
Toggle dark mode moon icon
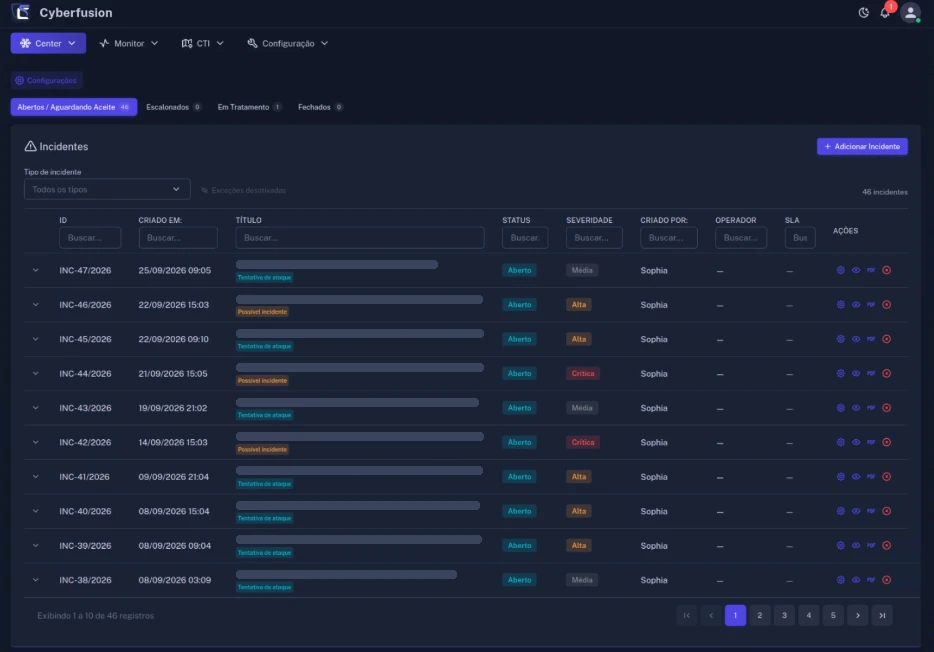tap(863, 13)
